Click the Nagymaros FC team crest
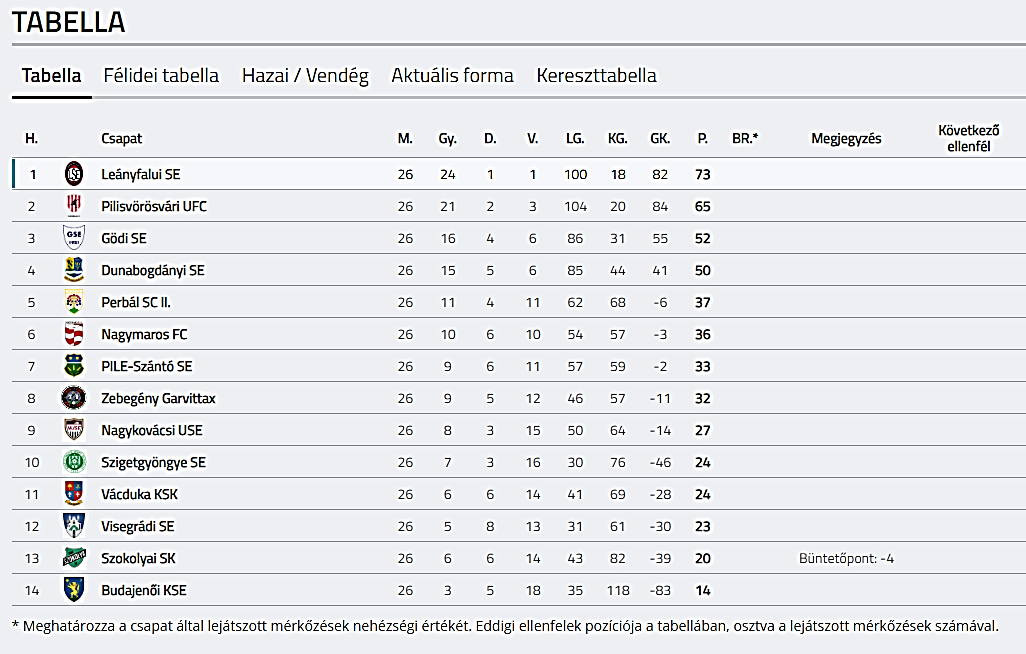1026x654 pixels. point(74,334)
